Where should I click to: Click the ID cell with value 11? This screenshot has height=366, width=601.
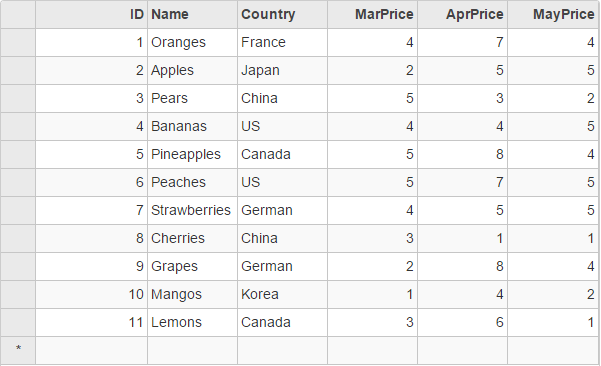pyautogui.click(x=92, y=323)
